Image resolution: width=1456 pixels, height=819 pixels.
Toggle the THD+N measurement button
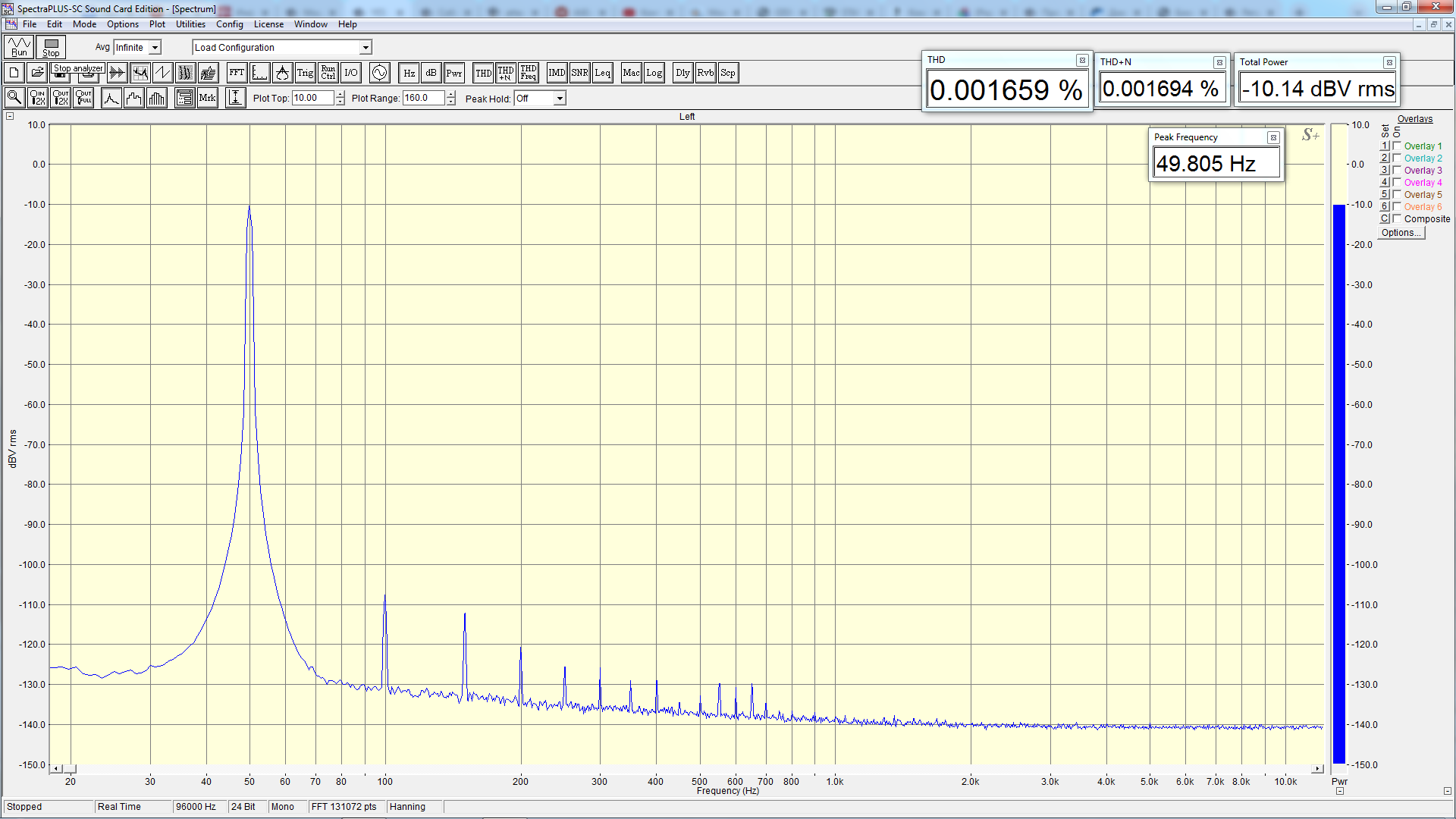pyautogui.click(x=506, y=73)
